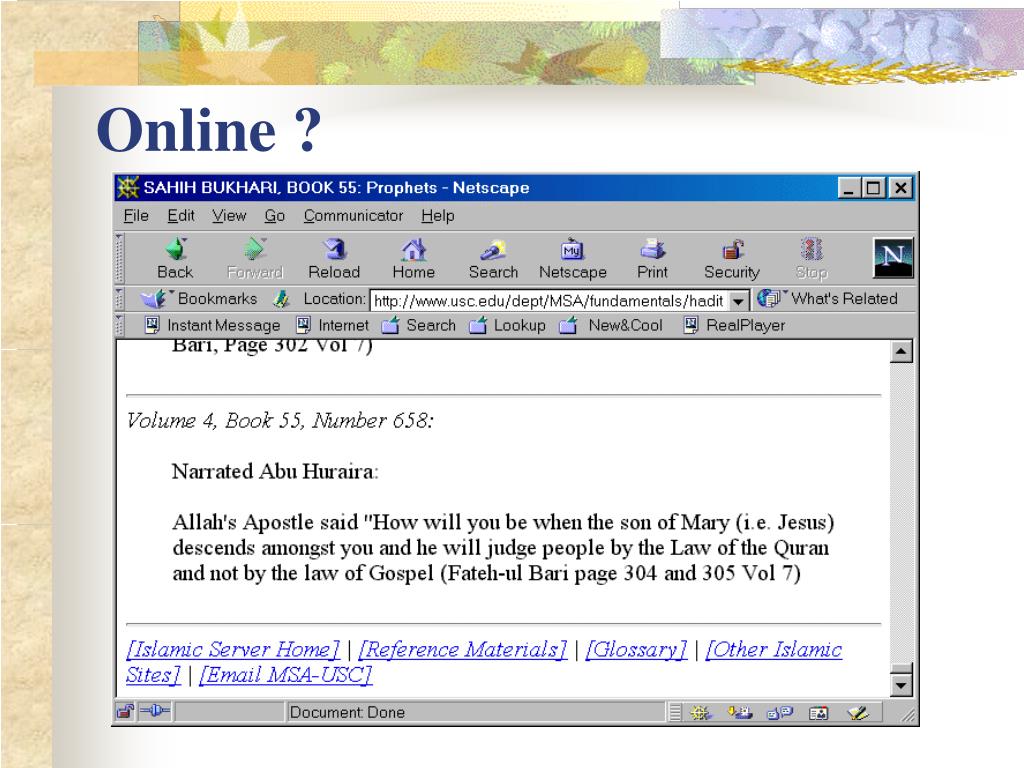Open What's Related
Image resolution: width=1024 pixels, height=768 pixels.
(x=828, y=299)
